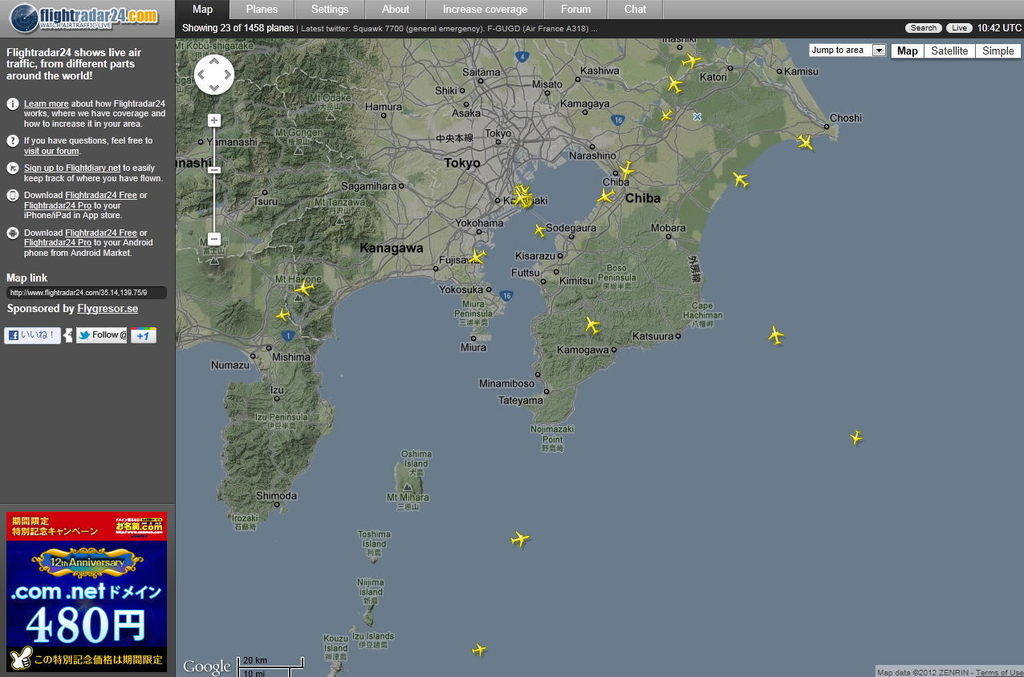Open the Chat tab
This screenshot has height=677, width=1024.
click(x=635, y=9)
